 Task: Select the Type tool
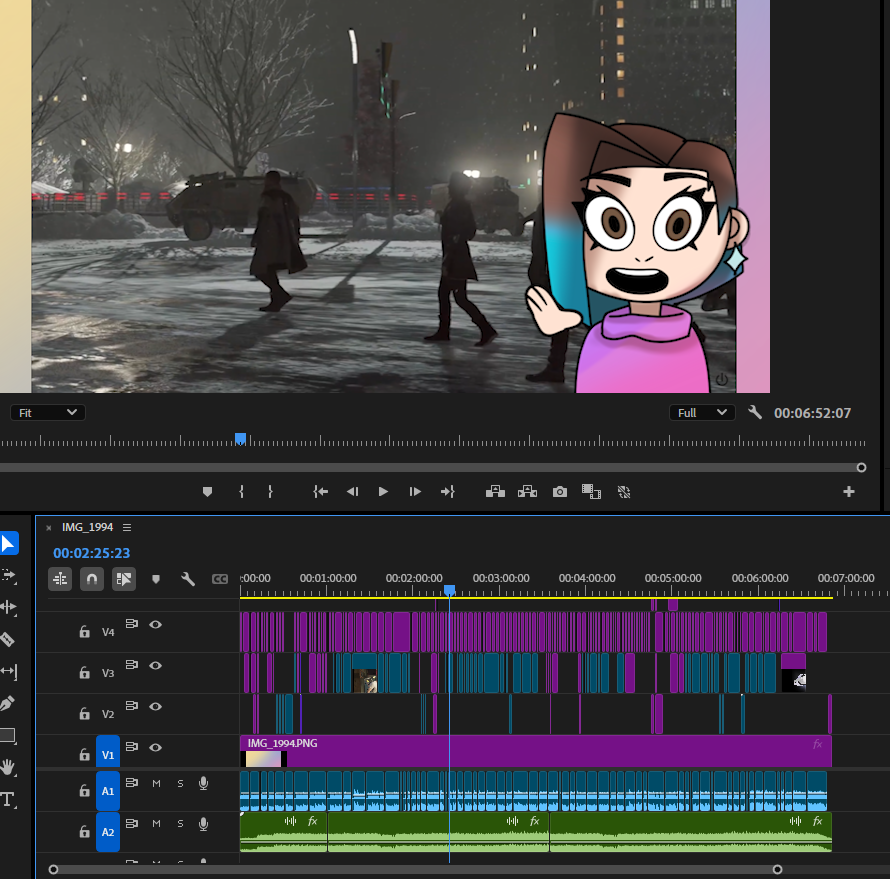pos(8,800)
